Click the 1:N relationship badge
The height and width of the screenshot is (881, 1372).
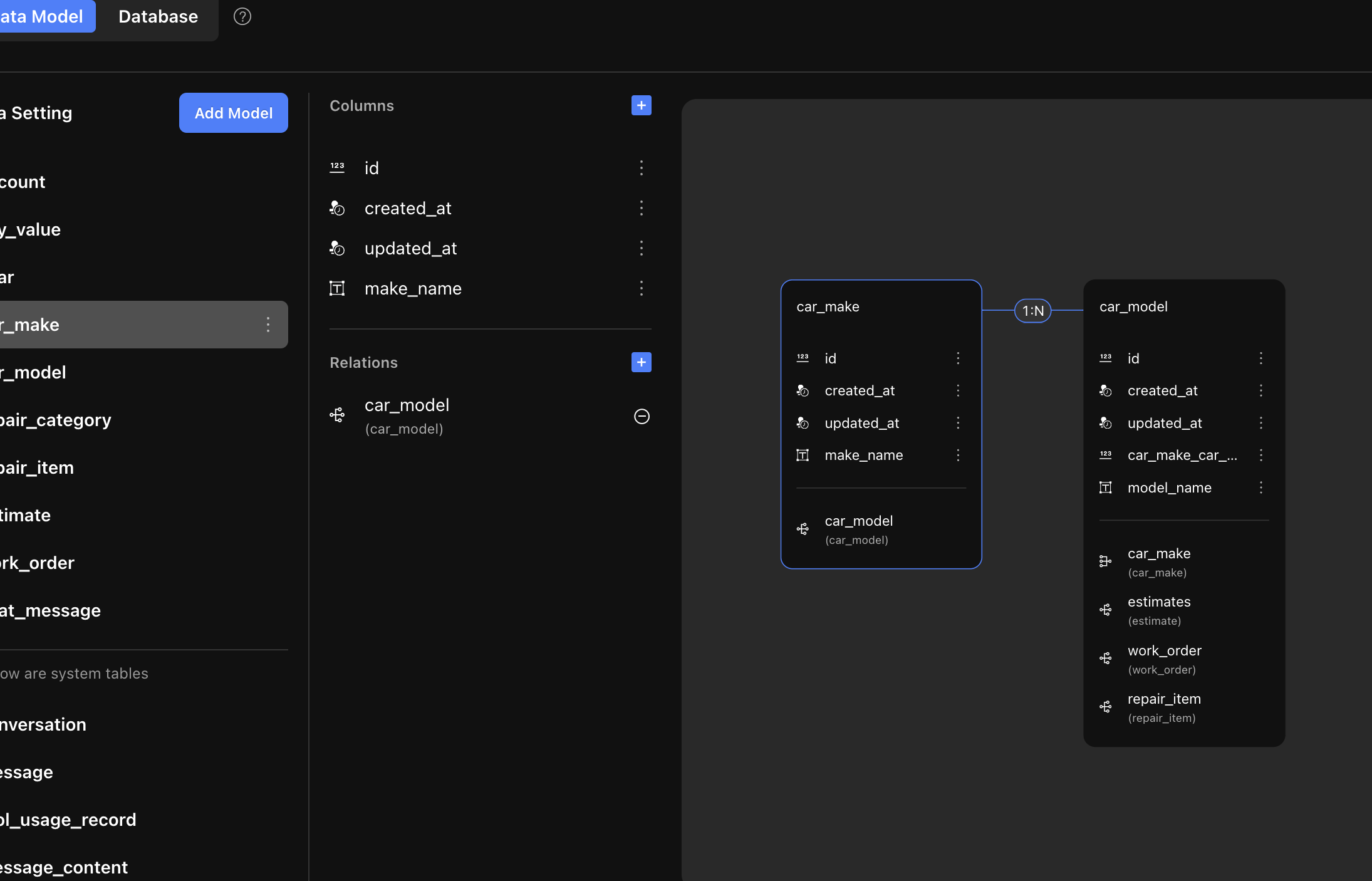pos(1032,310)
